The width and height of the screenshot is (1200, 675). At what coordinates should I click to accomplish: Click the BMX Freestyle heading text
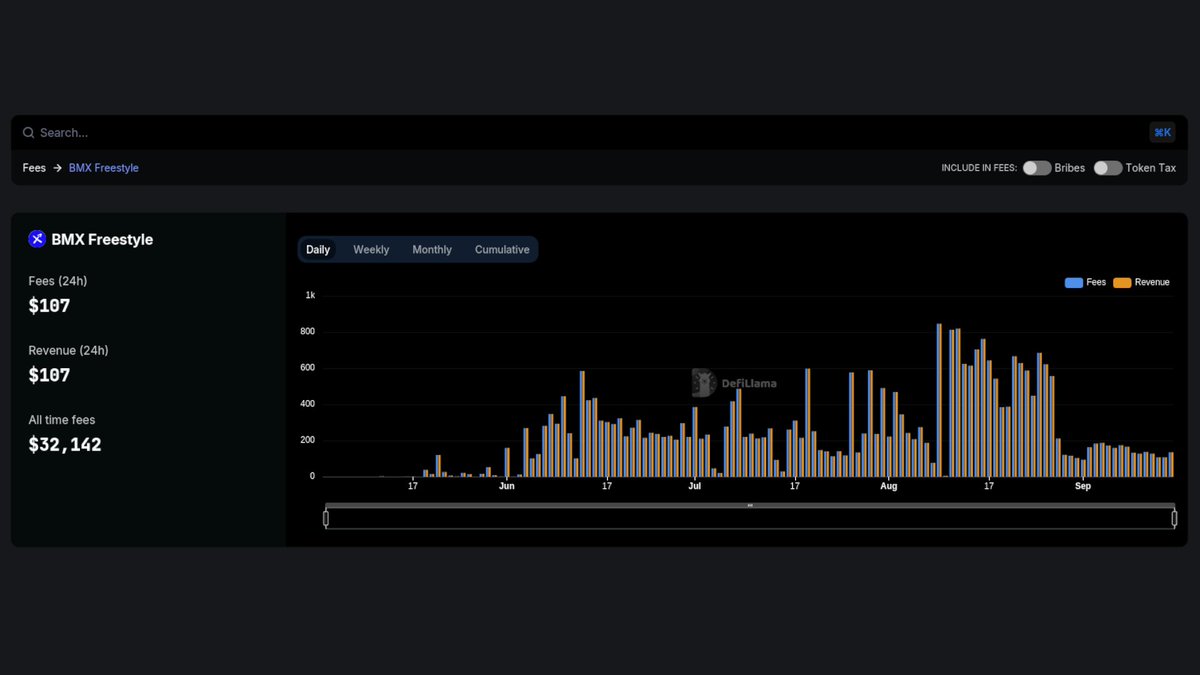pos(102,240)
